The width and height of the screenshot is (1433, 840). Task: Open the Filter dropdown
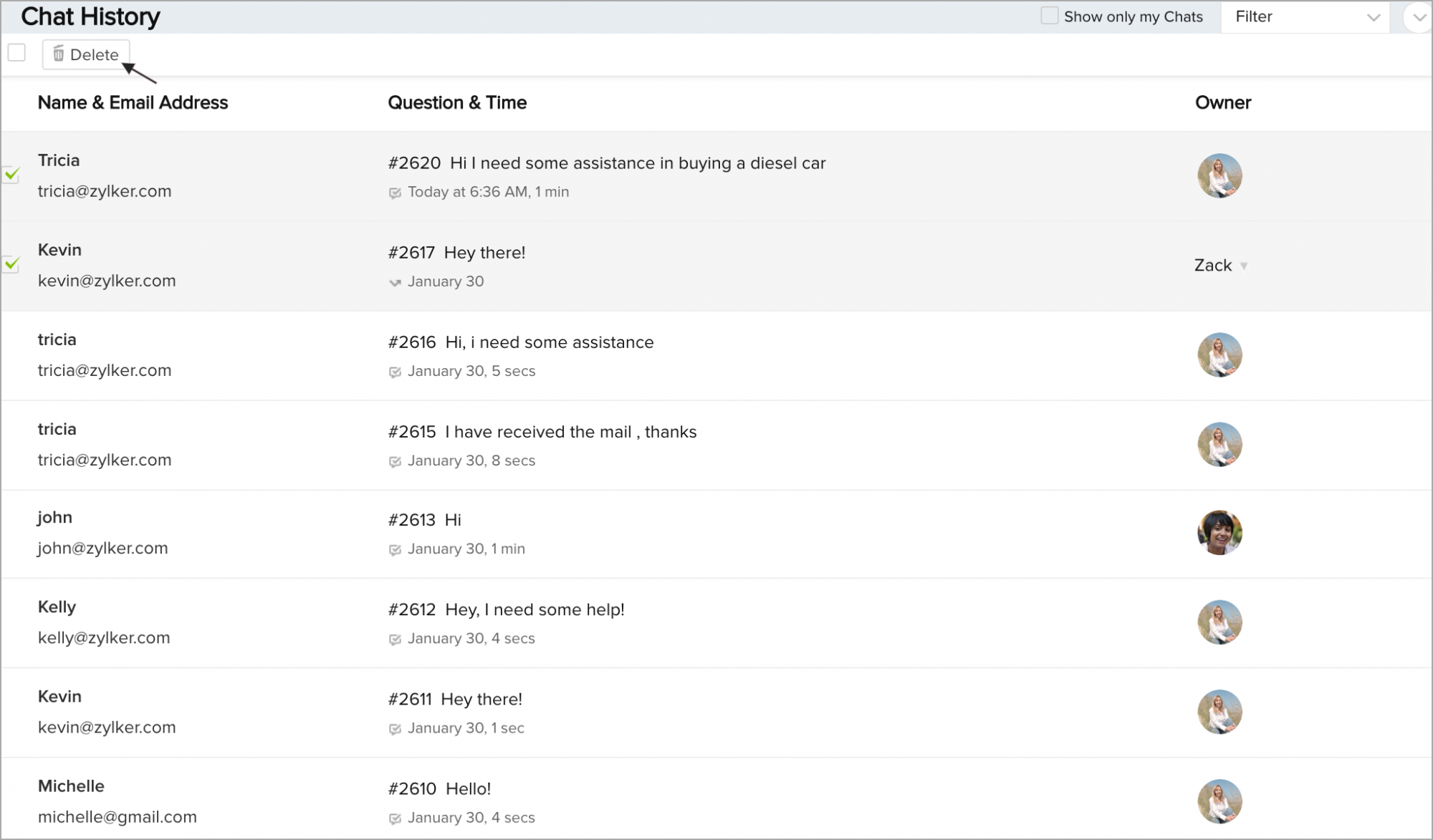pos(1305,17)
